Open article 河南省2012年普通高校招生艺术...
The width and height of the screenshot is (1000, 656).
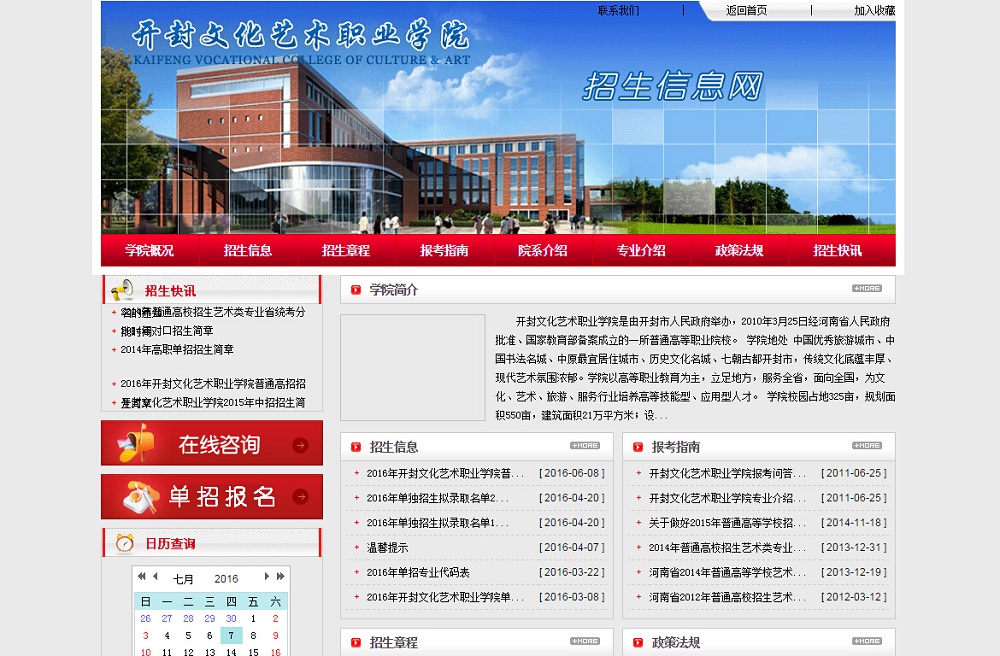(x=727, y=597)
